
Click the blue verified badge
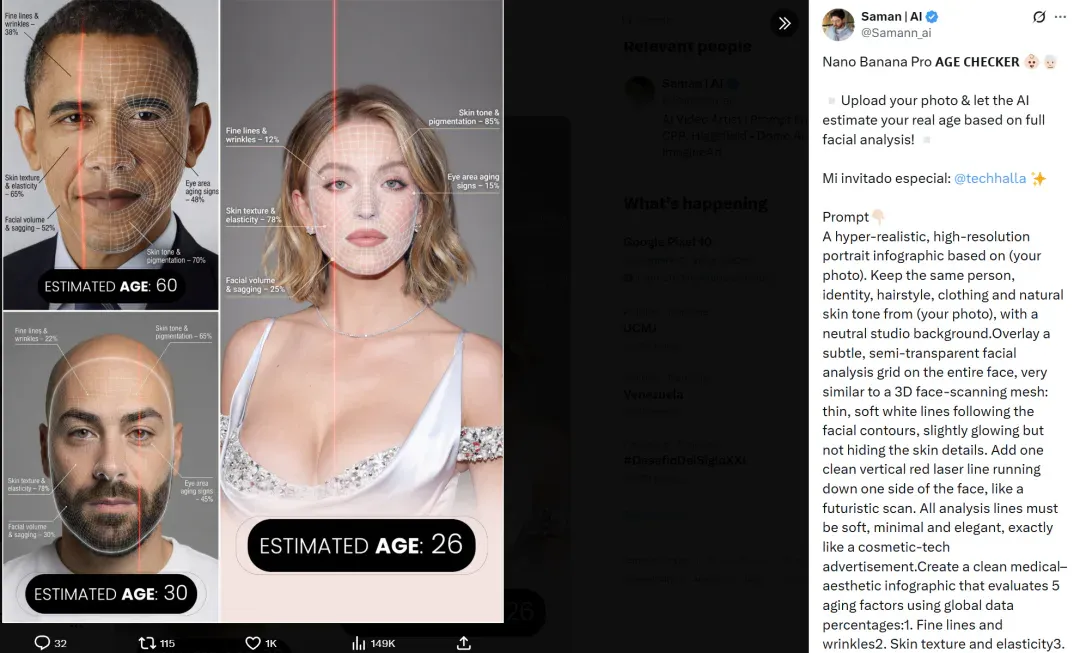(932, 17)
